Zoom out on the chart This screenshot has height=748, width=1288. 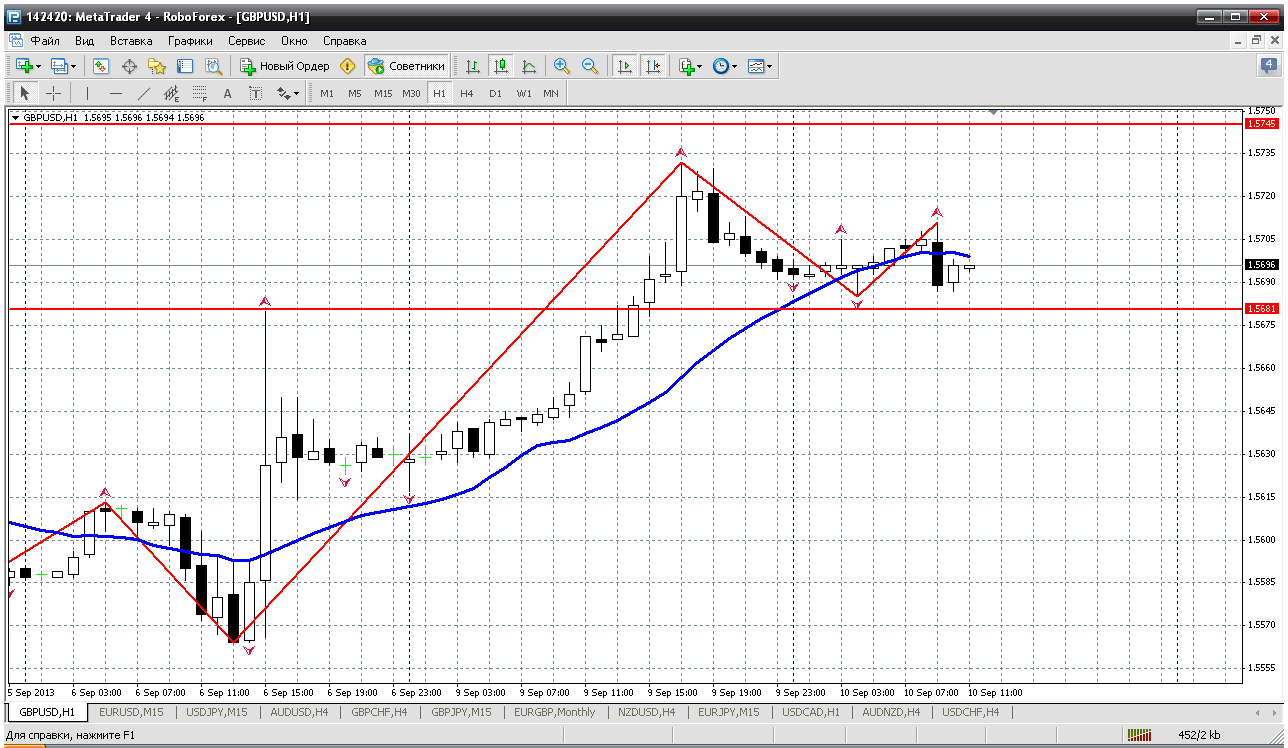coord(590,66)
